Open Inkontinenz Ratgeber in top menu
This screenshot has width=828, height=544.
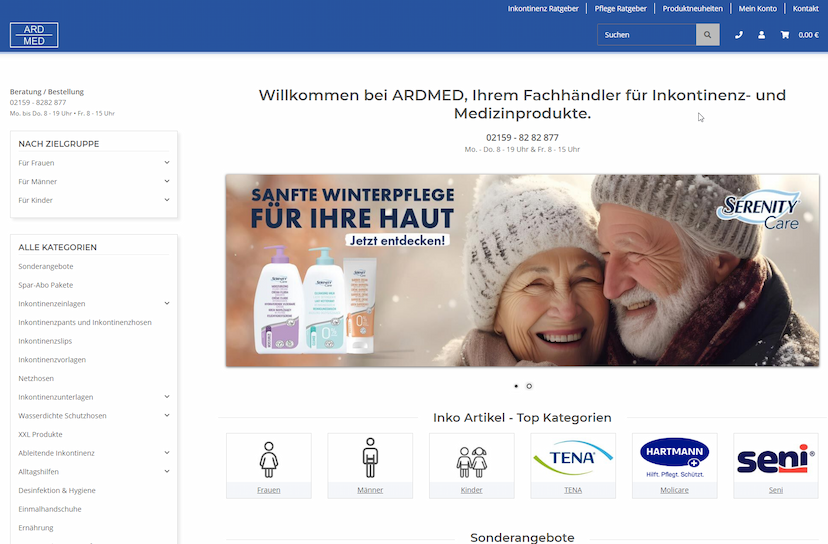click(543, 8)
